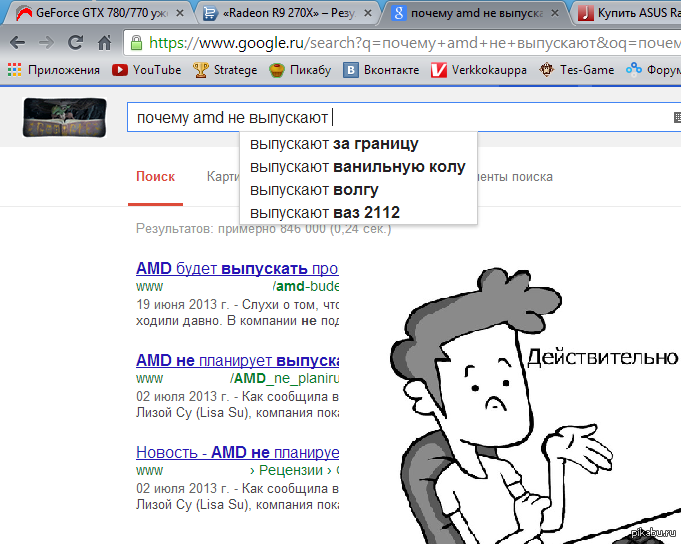This screenshot has height=544, width=681.
Task: Open the Пикабу bookmark
Action: pyautogui.click(x=300, y=70)
